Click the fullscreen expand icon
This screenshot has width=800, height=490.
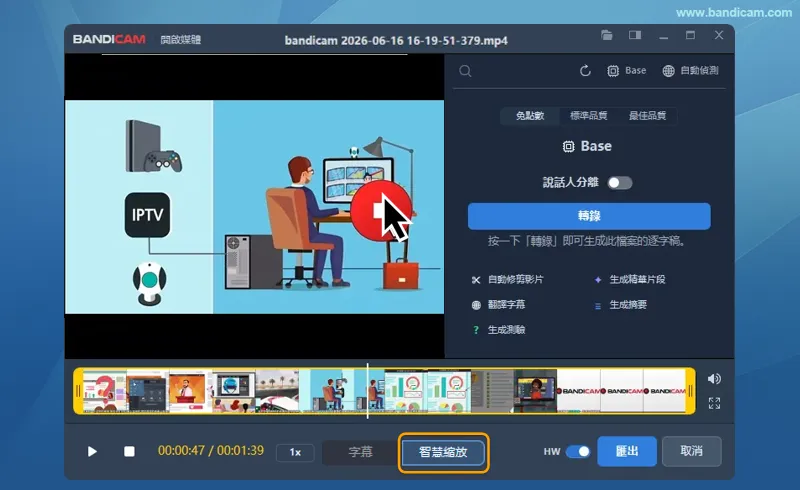click(714, 403)
